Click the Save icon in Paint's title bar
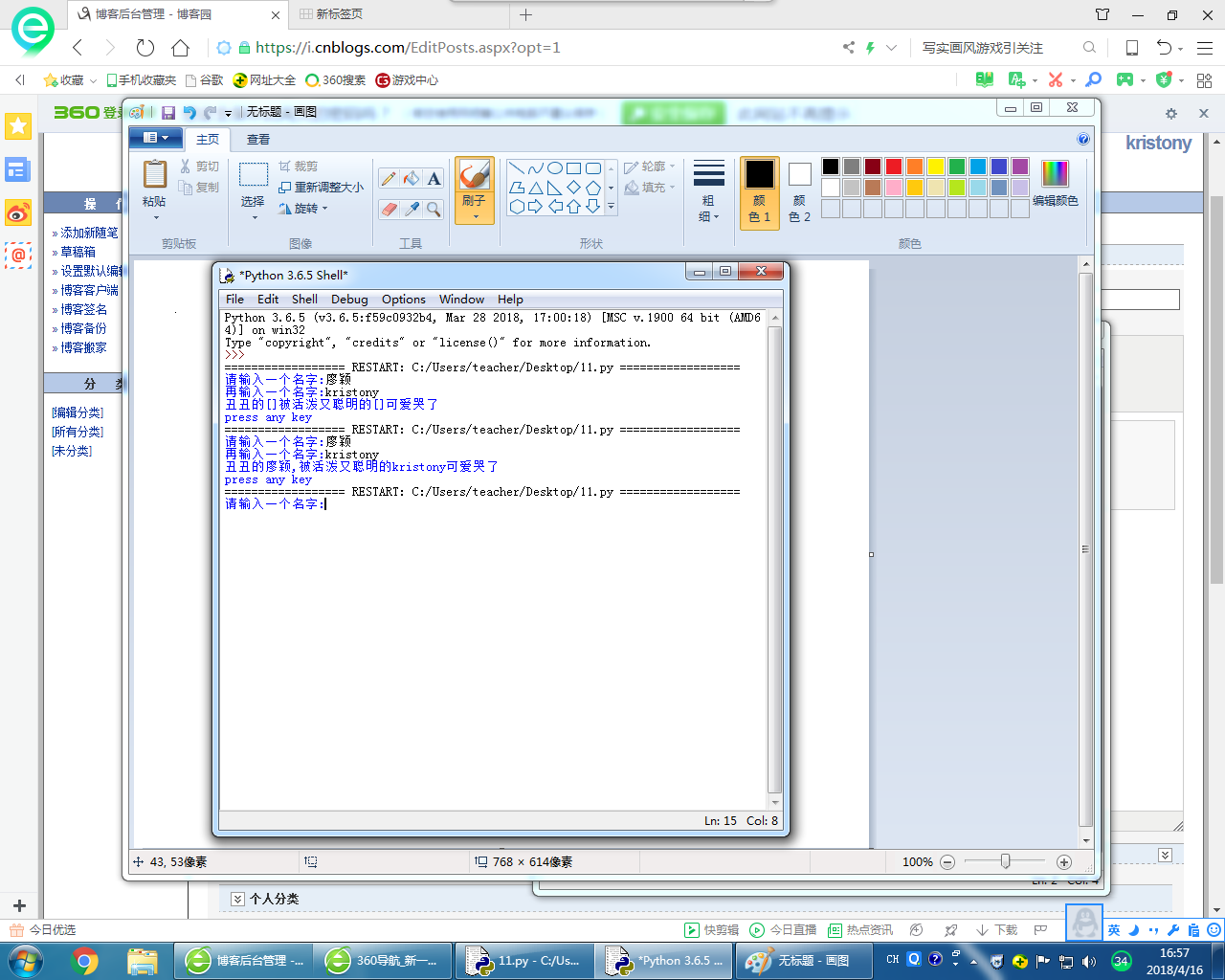This screenshot has width=1225, height=980. point(168,112)
